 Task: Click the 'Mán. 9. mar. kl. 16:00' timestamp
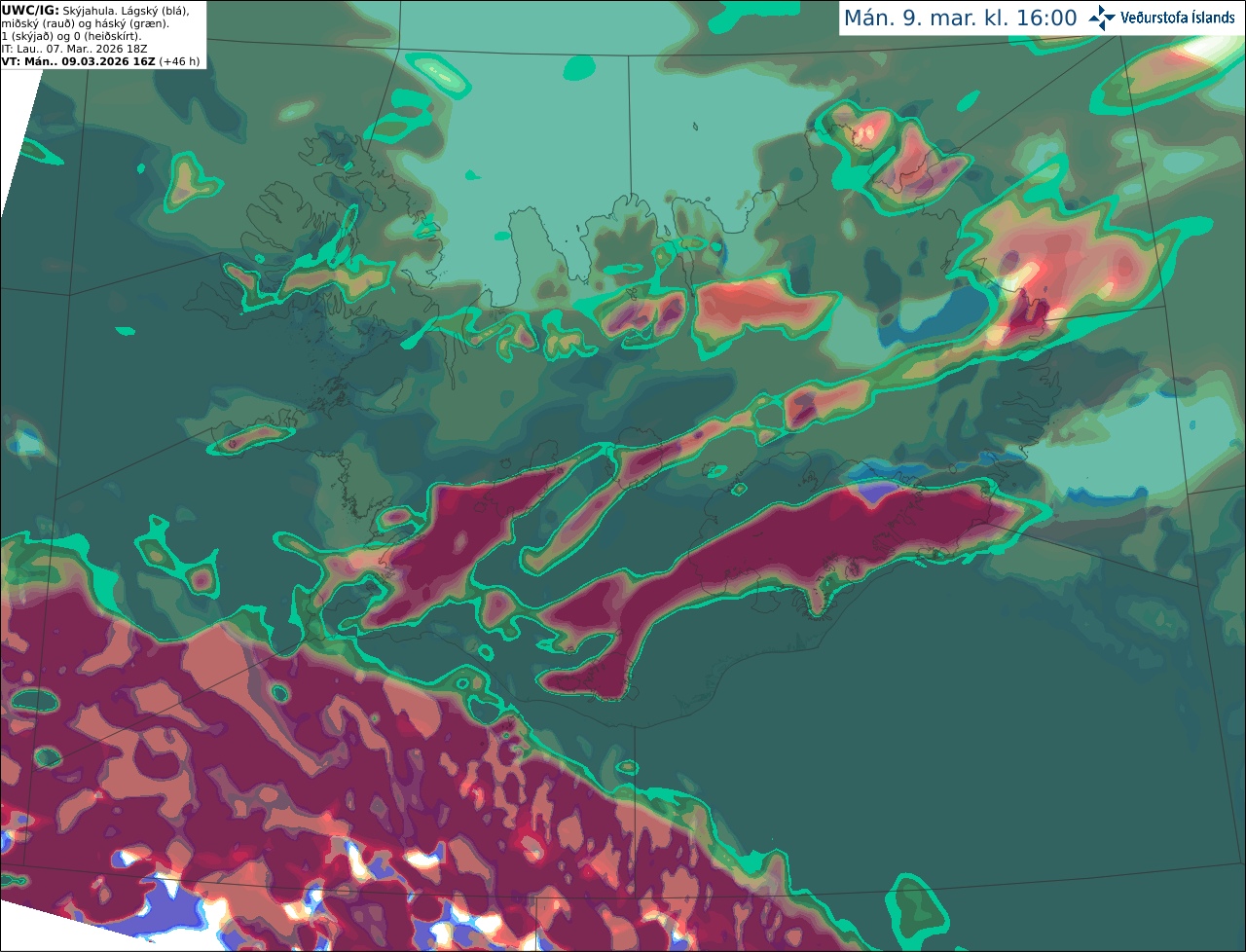(x=960, y=18)
